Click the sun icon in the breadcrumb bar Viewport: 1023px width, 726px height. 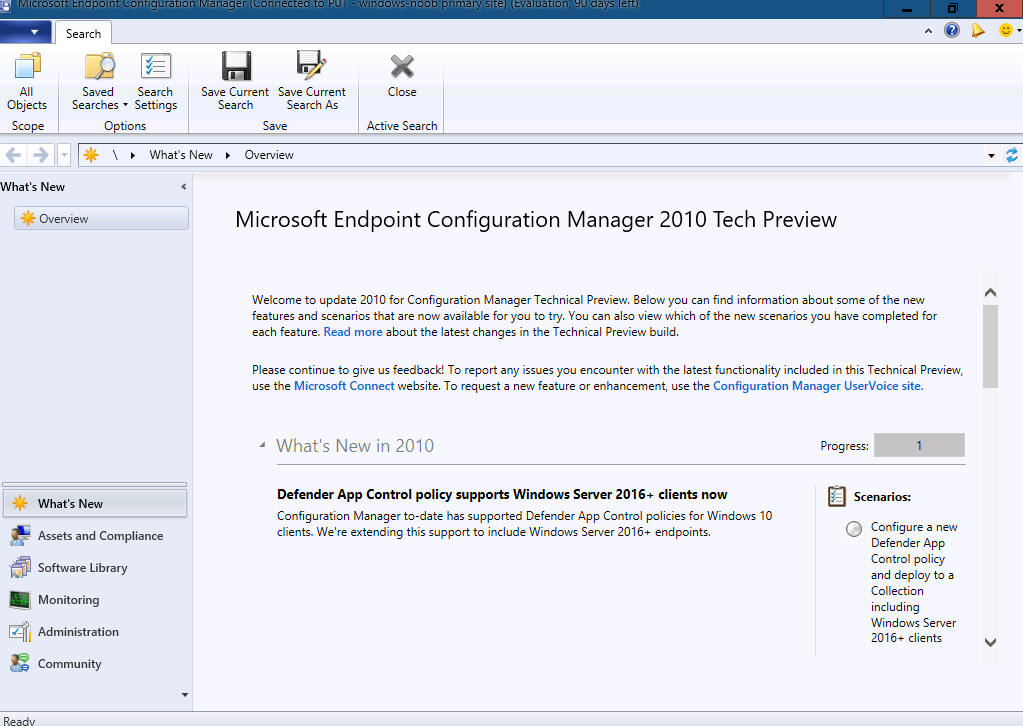pos(91,155)
